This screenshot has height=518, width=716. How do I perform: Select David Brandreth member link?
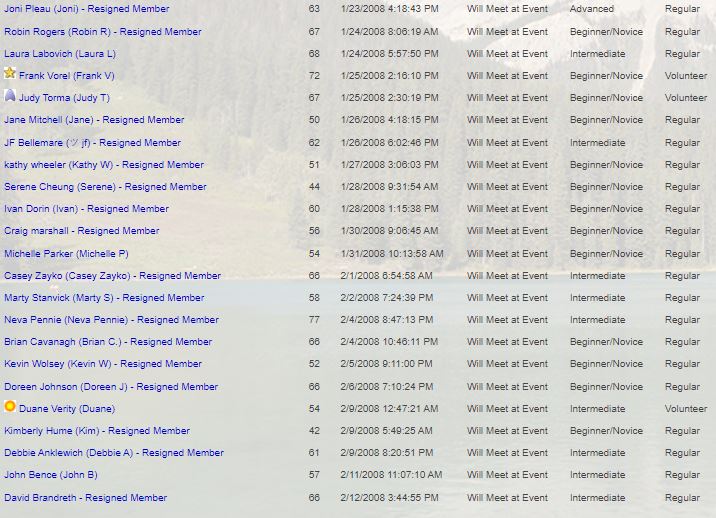[85, 498]
